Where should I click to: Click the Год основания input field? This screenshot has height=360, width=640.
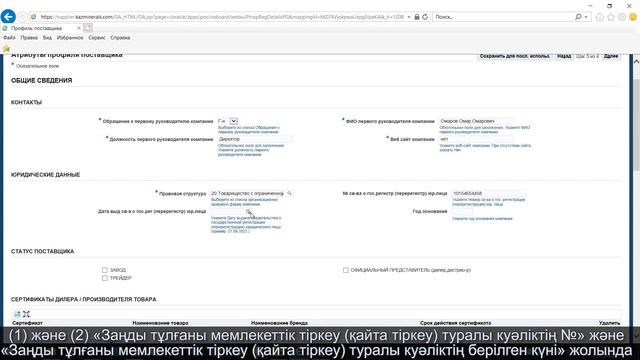462,211
